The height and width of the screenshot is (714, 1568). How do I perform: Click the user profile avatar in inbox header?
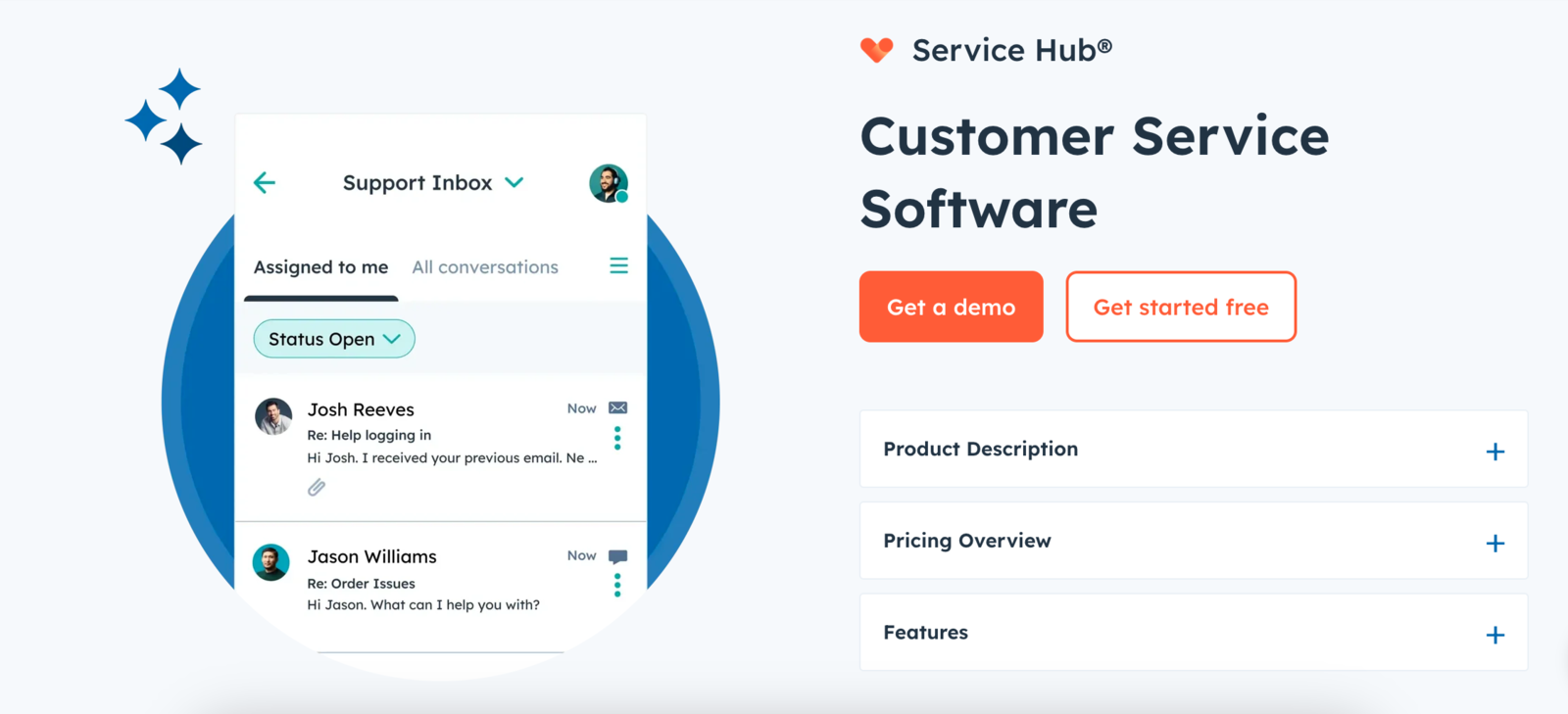click(x=609, y=183)
